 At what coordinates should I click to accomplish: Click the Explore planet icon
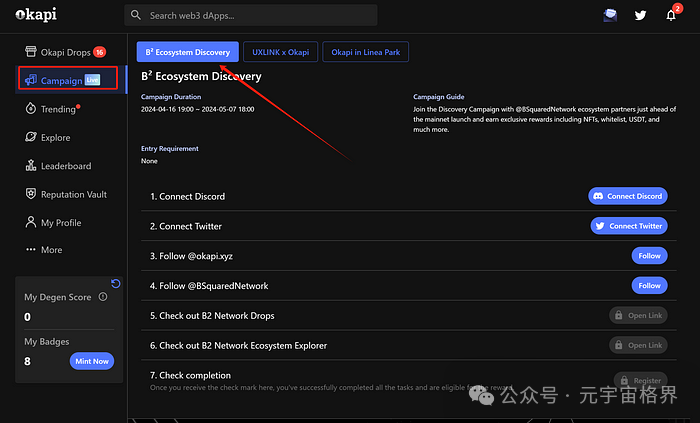click(31, 137)
